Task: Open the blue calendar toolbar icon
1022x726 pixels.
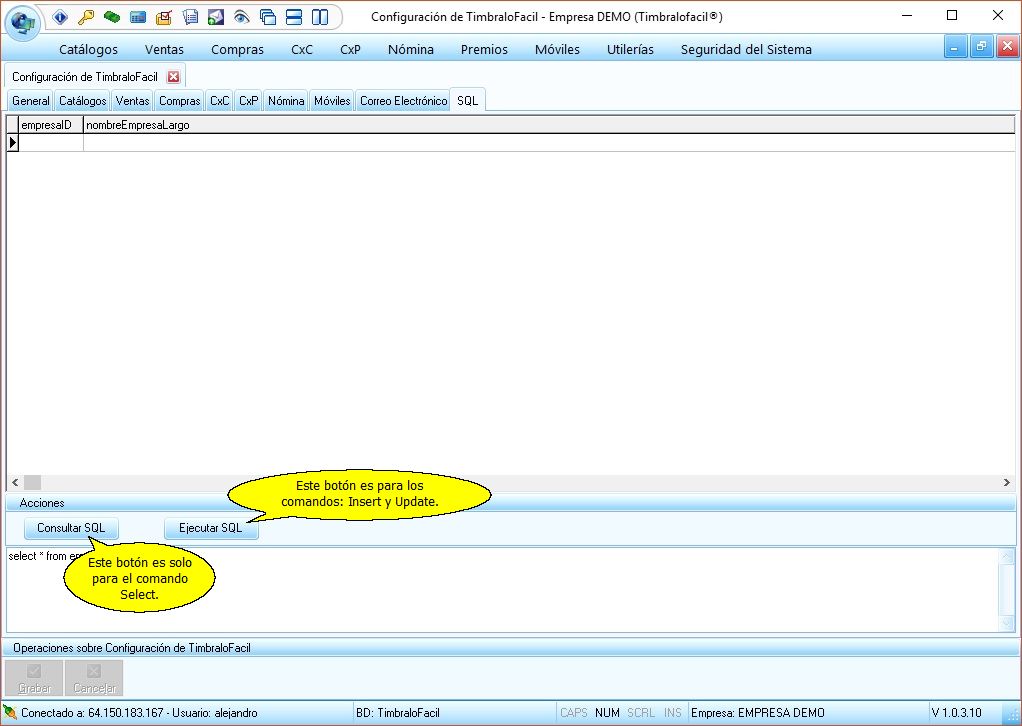Action: pyautogui.click(x=138, y=18)
